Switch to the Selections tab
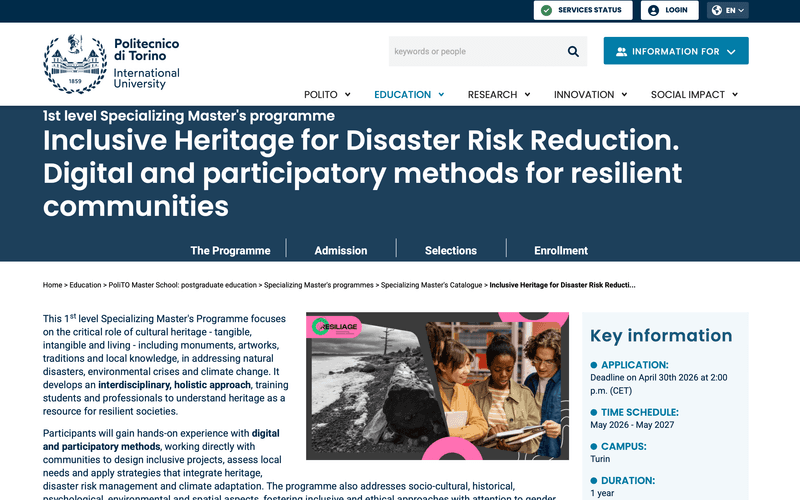Screen dimensions: 800x500 tap(450, 250)
